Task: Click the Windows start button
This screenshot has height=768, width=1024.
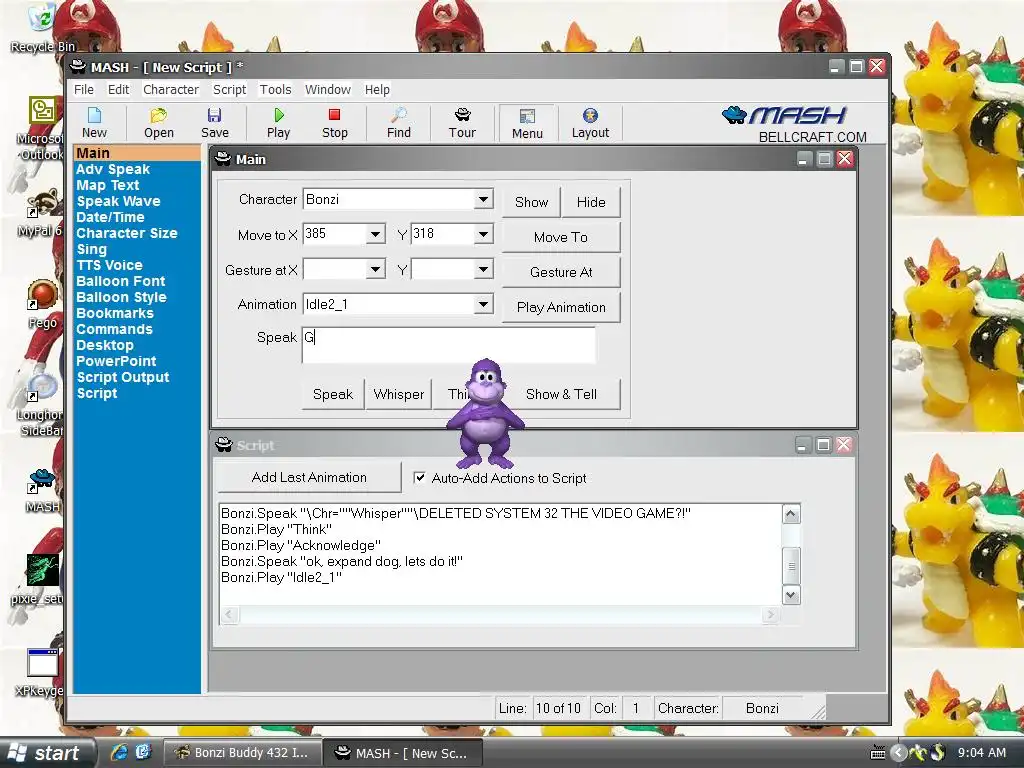Action: 47,752
